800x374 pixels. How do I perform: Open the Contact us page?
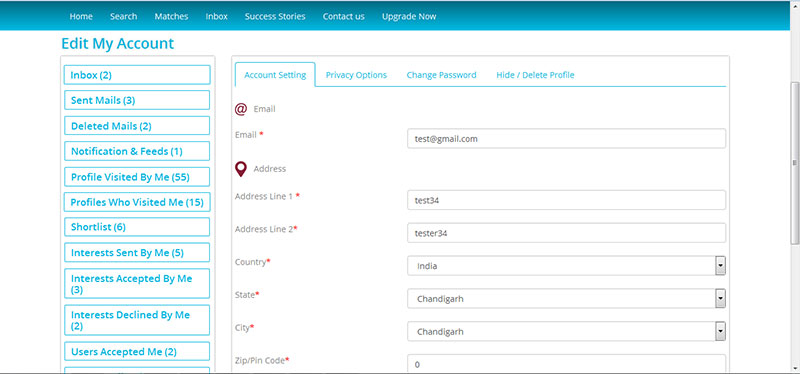click(x=343, y=16)
